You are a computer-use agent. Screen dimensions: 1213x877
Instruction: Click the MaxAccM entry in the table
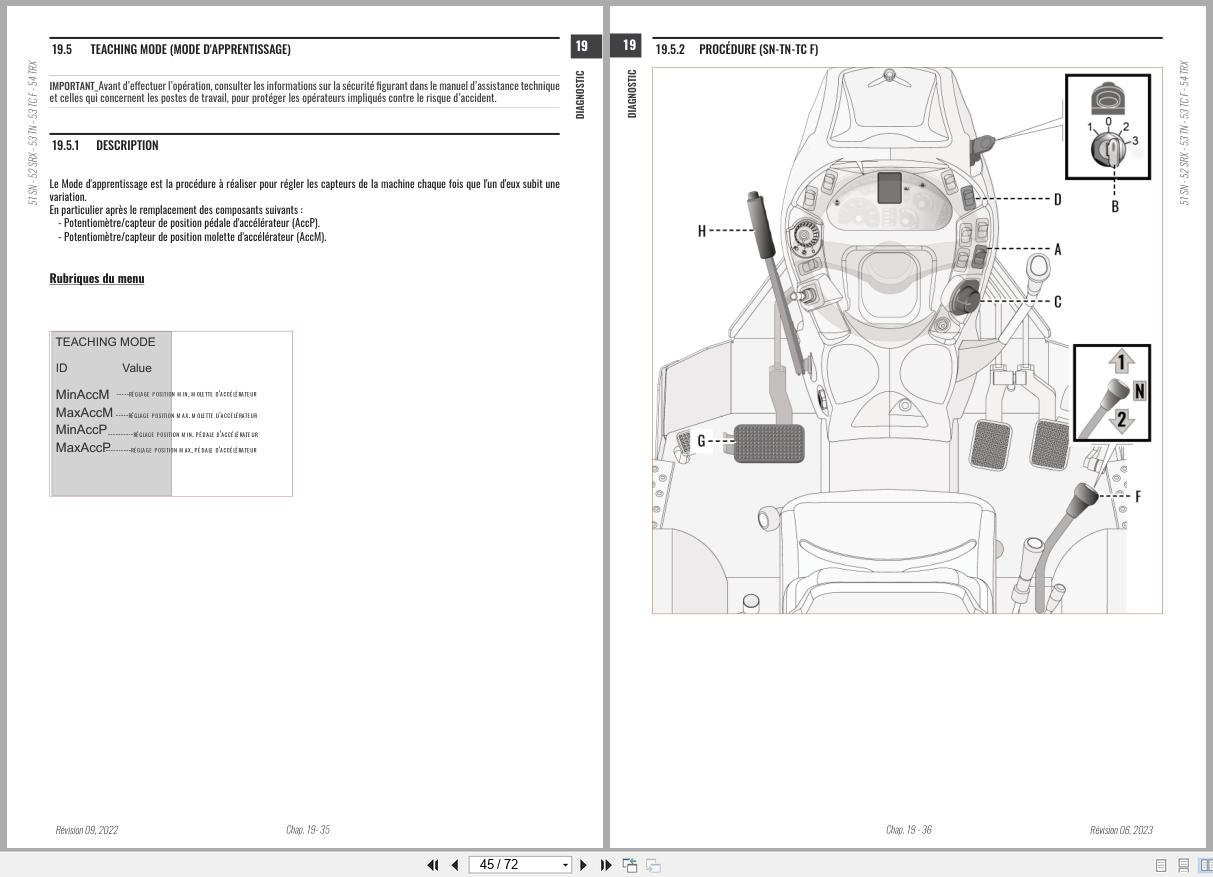click(x=84, y=413)
